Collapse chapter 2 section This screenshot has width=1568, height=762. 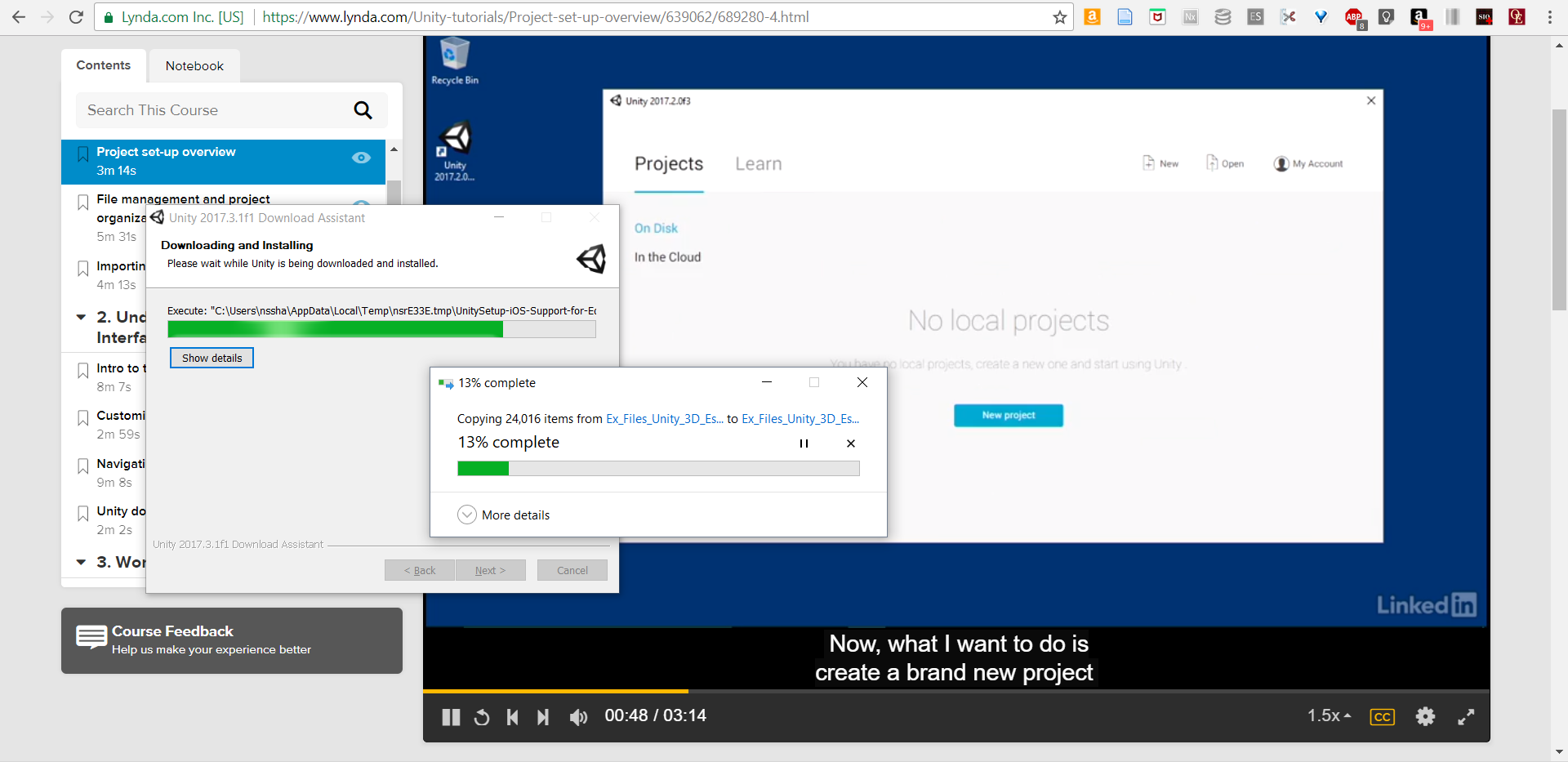coord(81,317)
